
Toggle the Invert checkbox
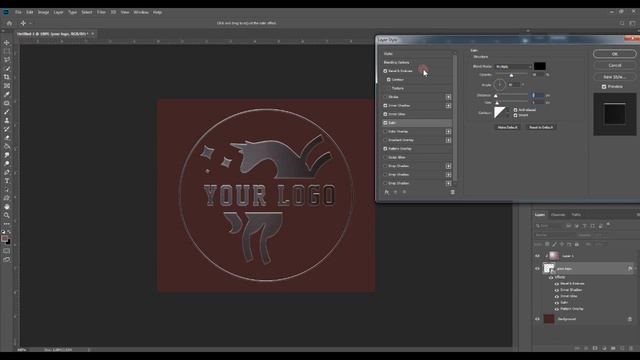click(x=515, y=115)
